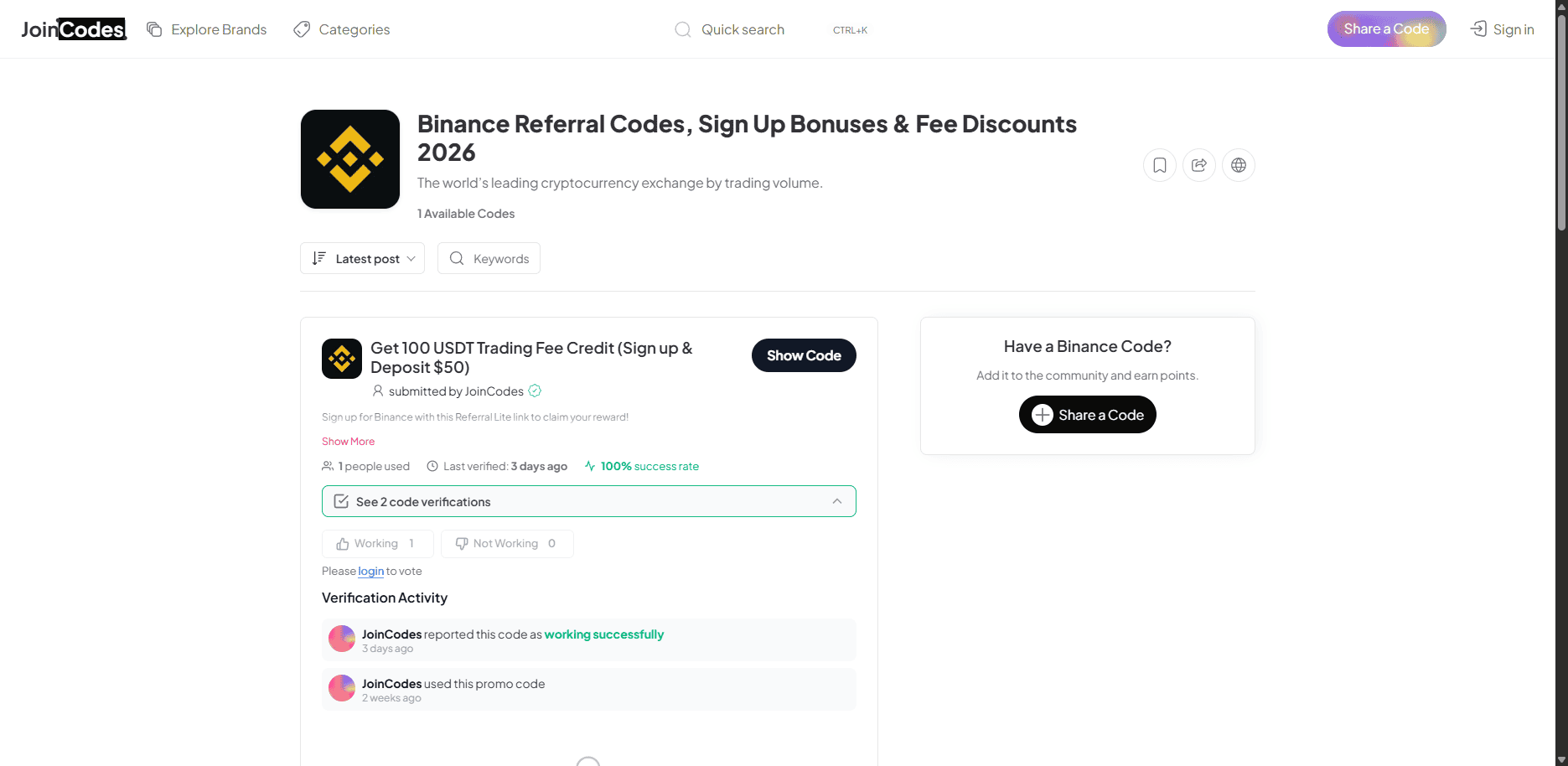Click the first JoinCodes avatar in Verification Activity
This screenshot has width=1568, height=766.
pyautogui.click(x=342, y=639)
